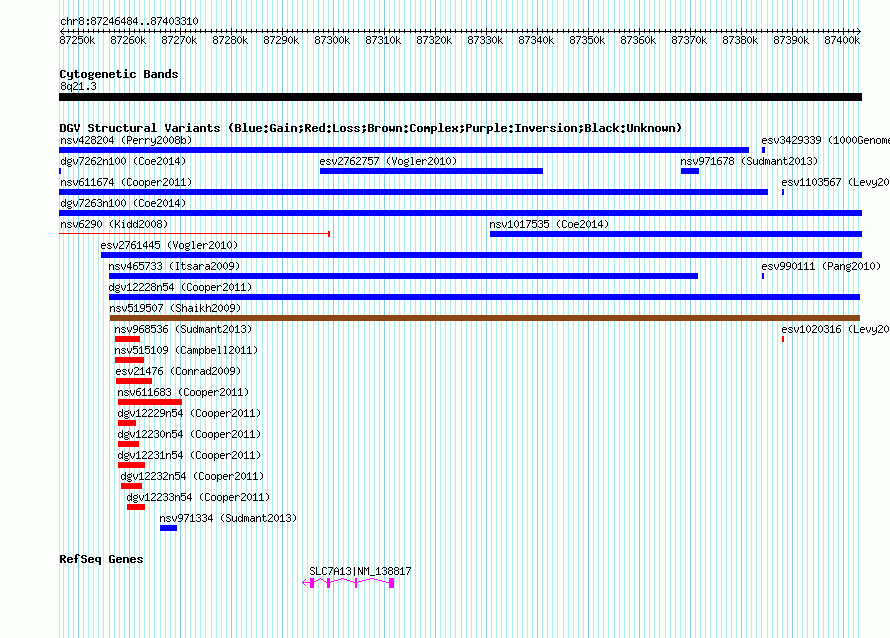Click the 87400k ruler position
The width and height of the screenshot is (890, 638).
click(x=842, y=40)
